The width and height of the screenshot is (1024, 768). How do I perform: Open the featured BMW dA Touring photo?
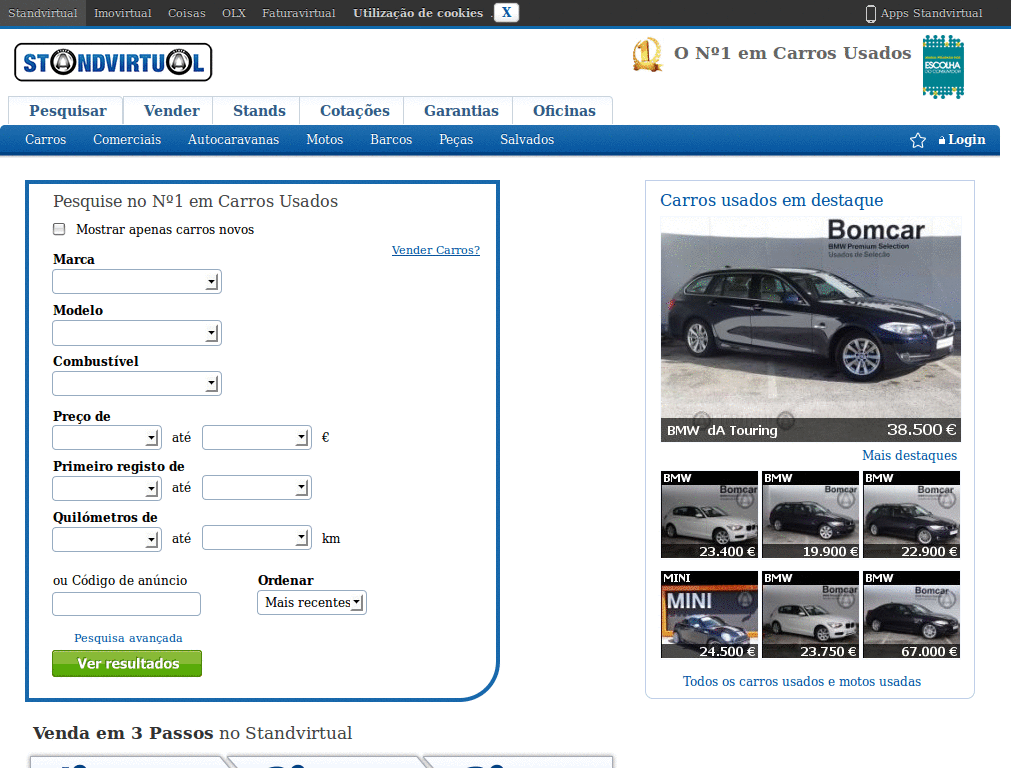[x=810, y=329]
